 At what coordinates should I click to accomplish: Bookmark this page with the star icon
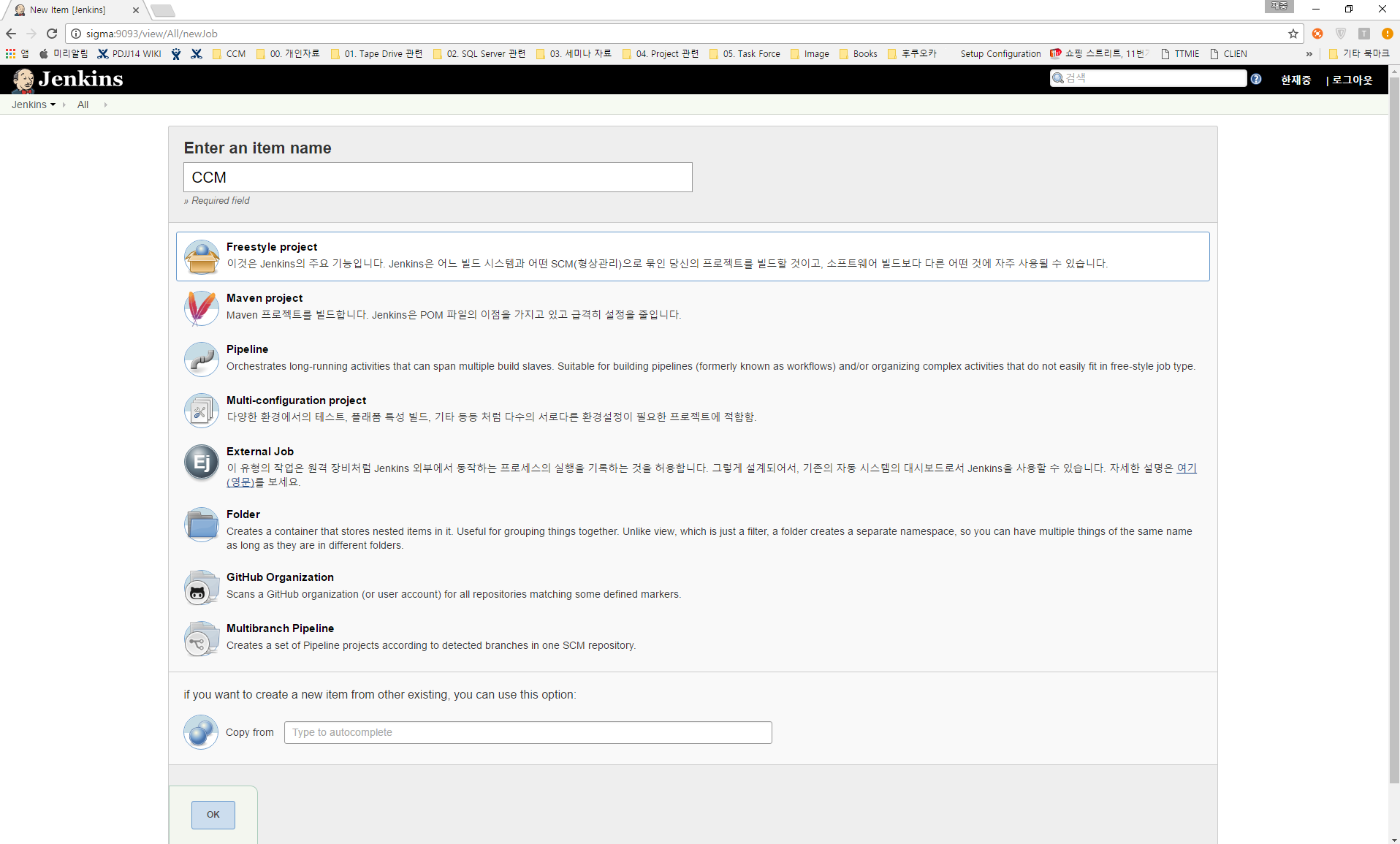[1293, 34]
